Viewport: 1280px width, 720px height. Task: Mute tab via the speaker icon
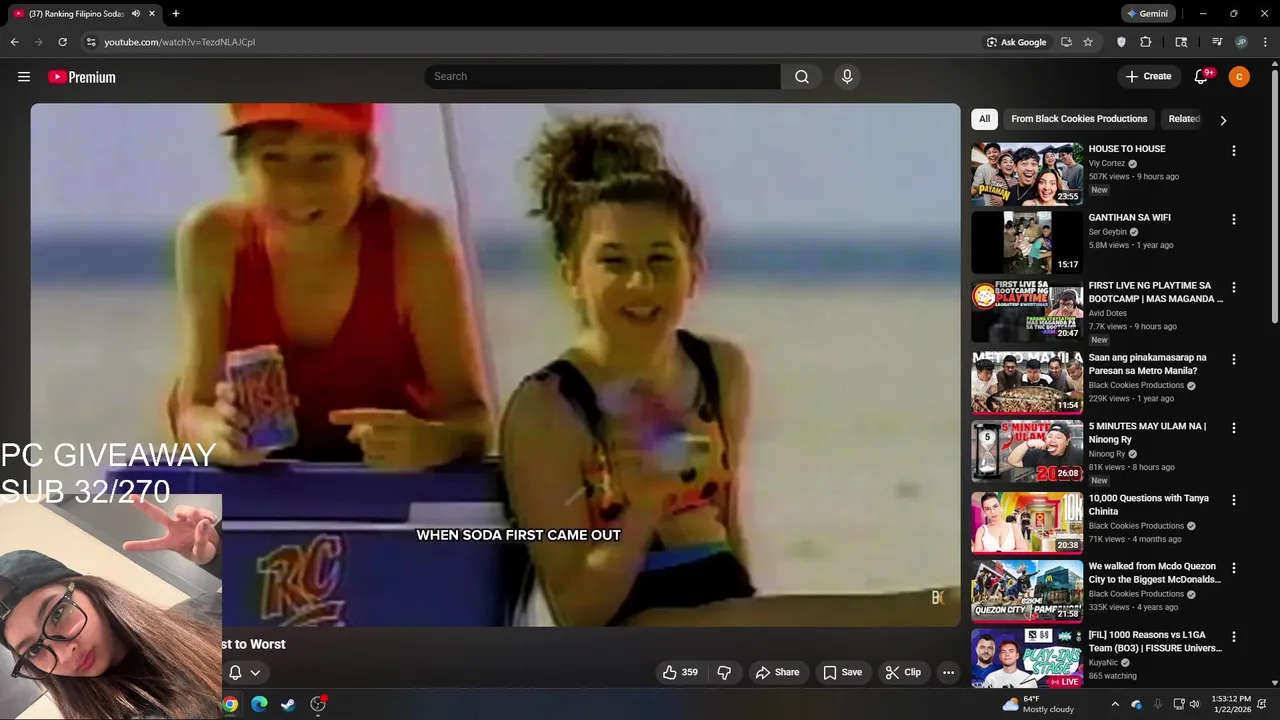pos(135,14)
